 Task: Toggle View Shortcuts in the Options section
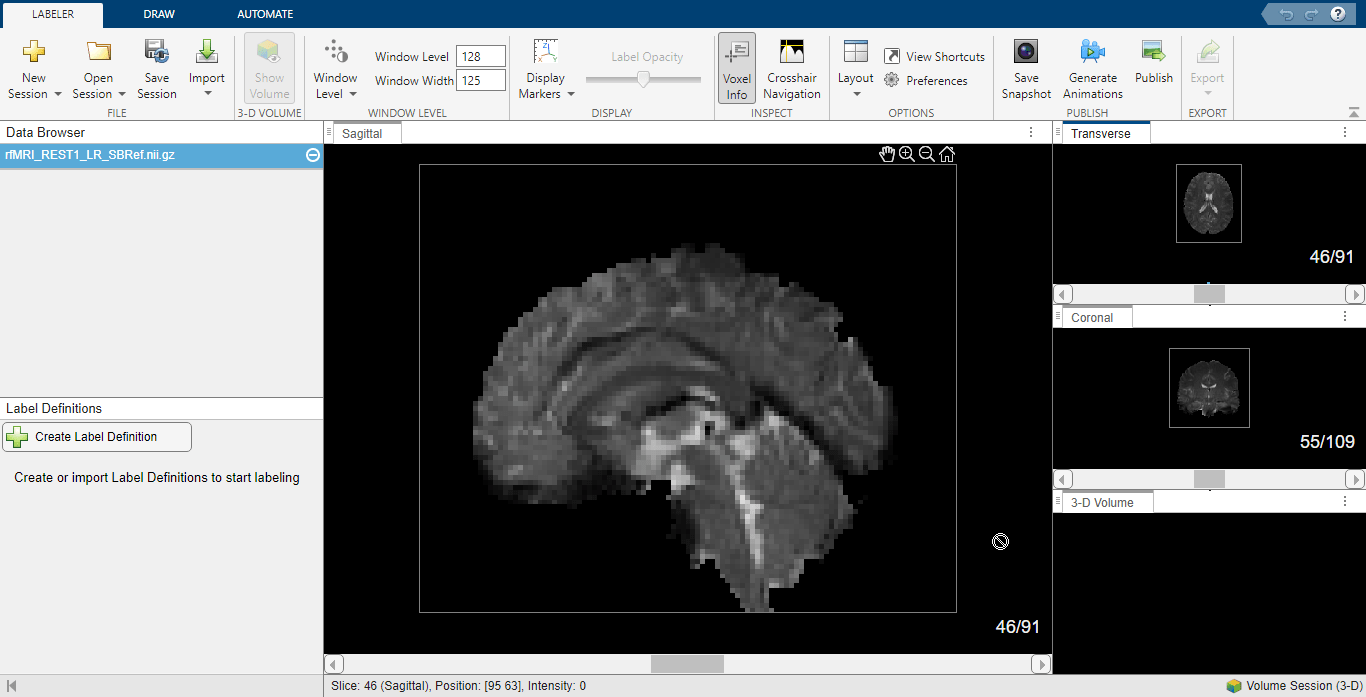click(934, 56)
